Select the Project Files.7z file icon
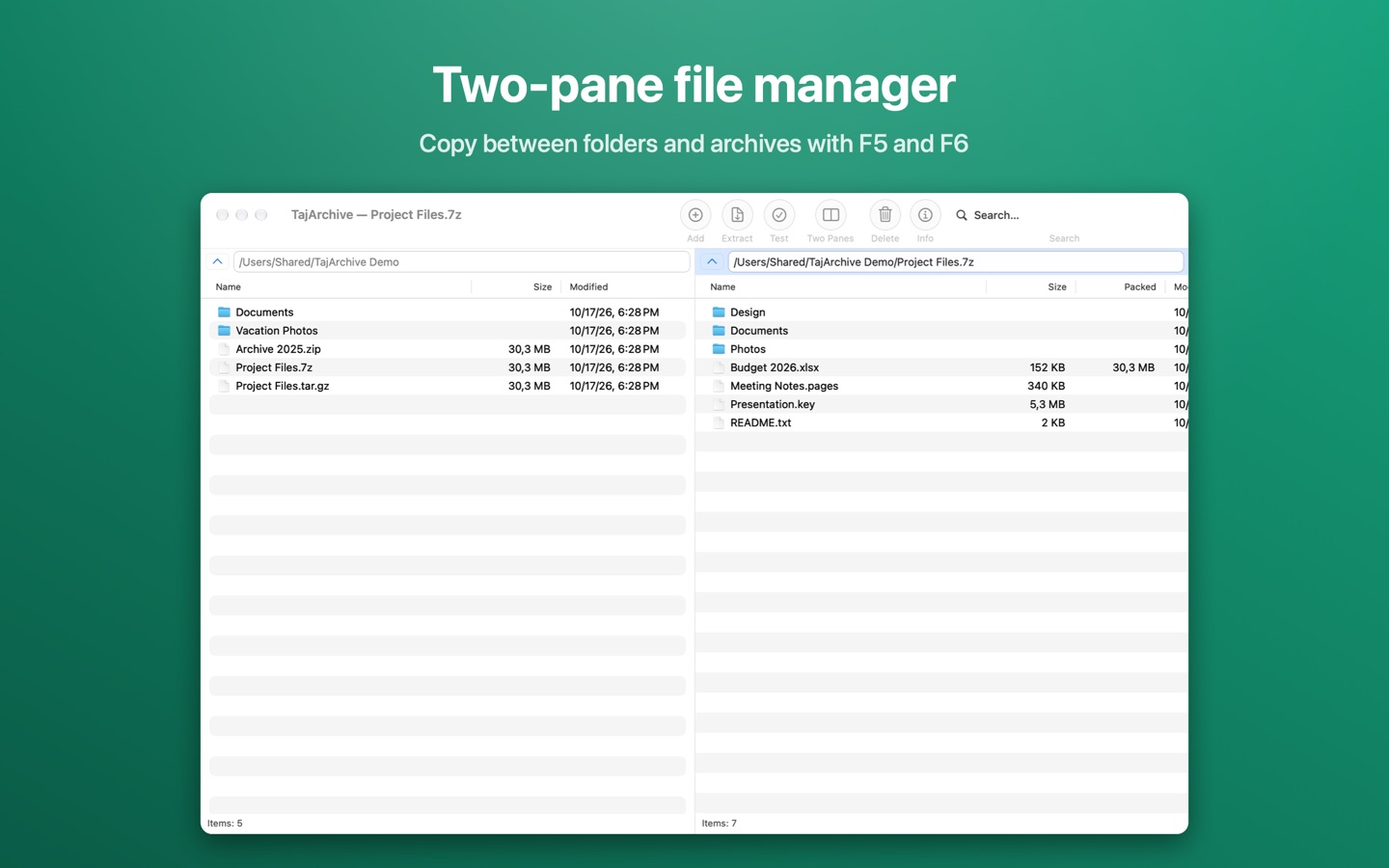The width and height of the screenshot is (1389, 868). 224,367
